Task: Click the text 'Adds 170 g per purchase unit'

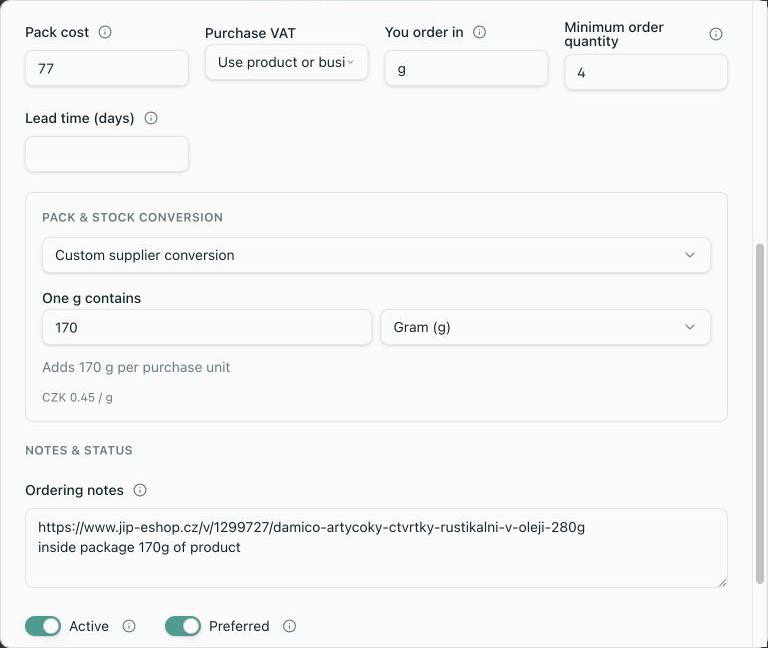Action: 136,367
